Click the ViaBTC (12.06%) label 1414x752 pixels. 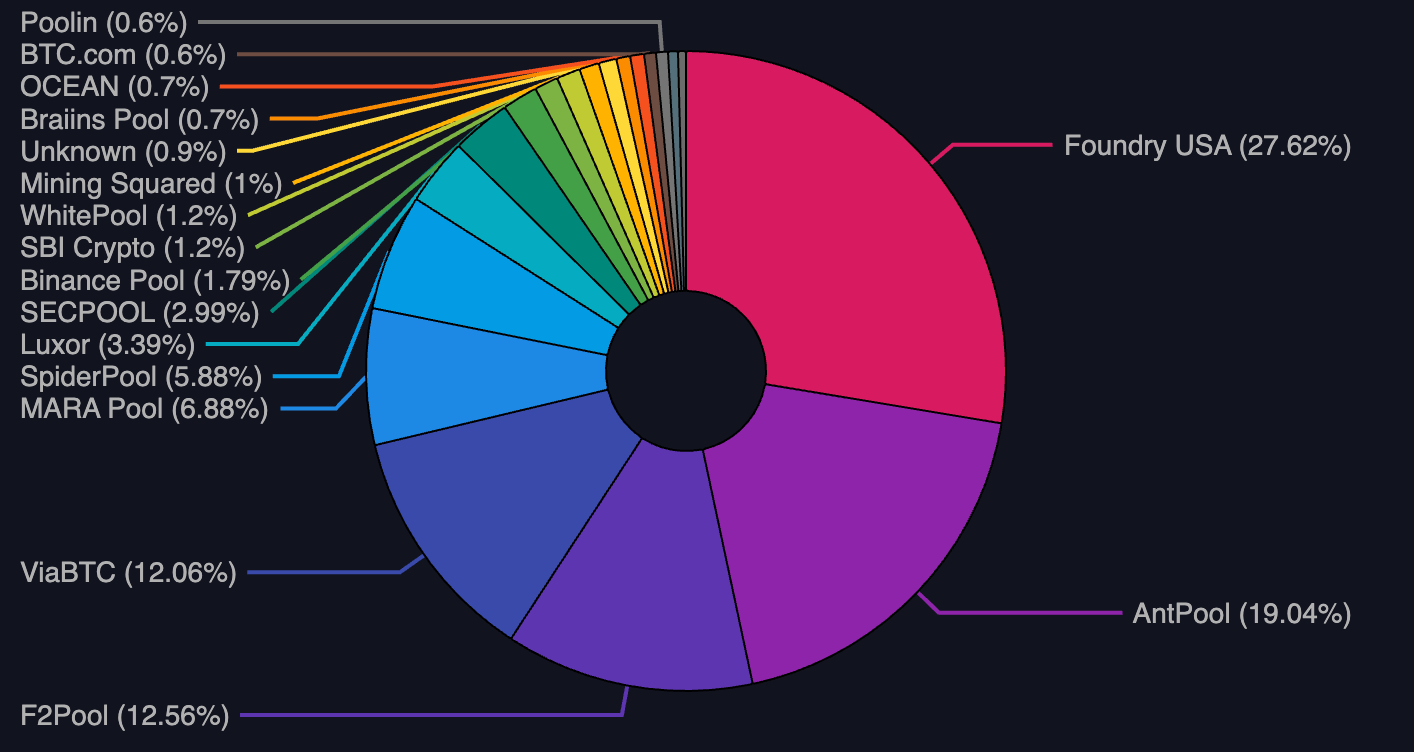pos(128,573)
